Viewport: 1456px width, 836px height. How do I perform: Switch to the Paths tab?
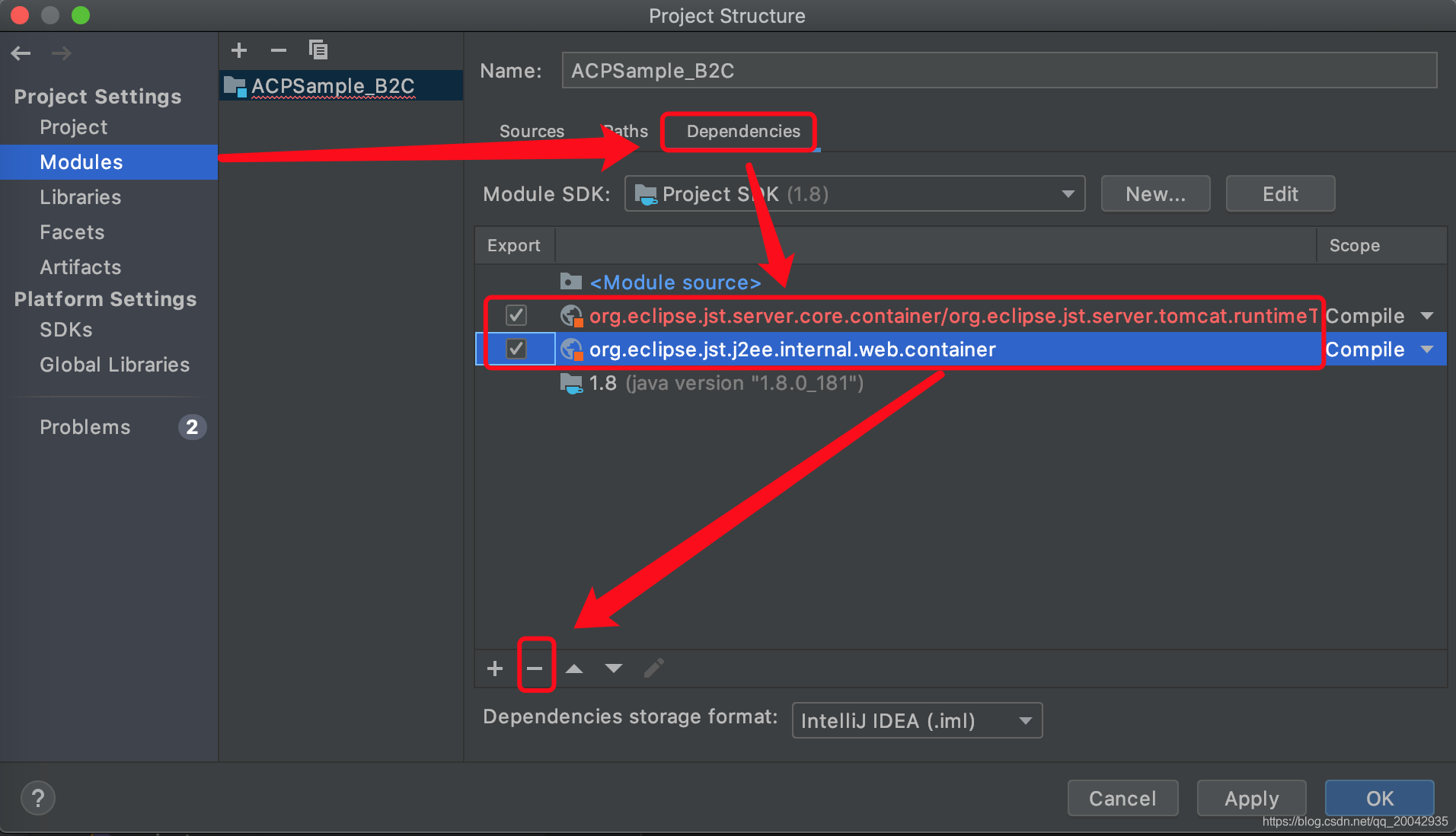tap(626, 131)
